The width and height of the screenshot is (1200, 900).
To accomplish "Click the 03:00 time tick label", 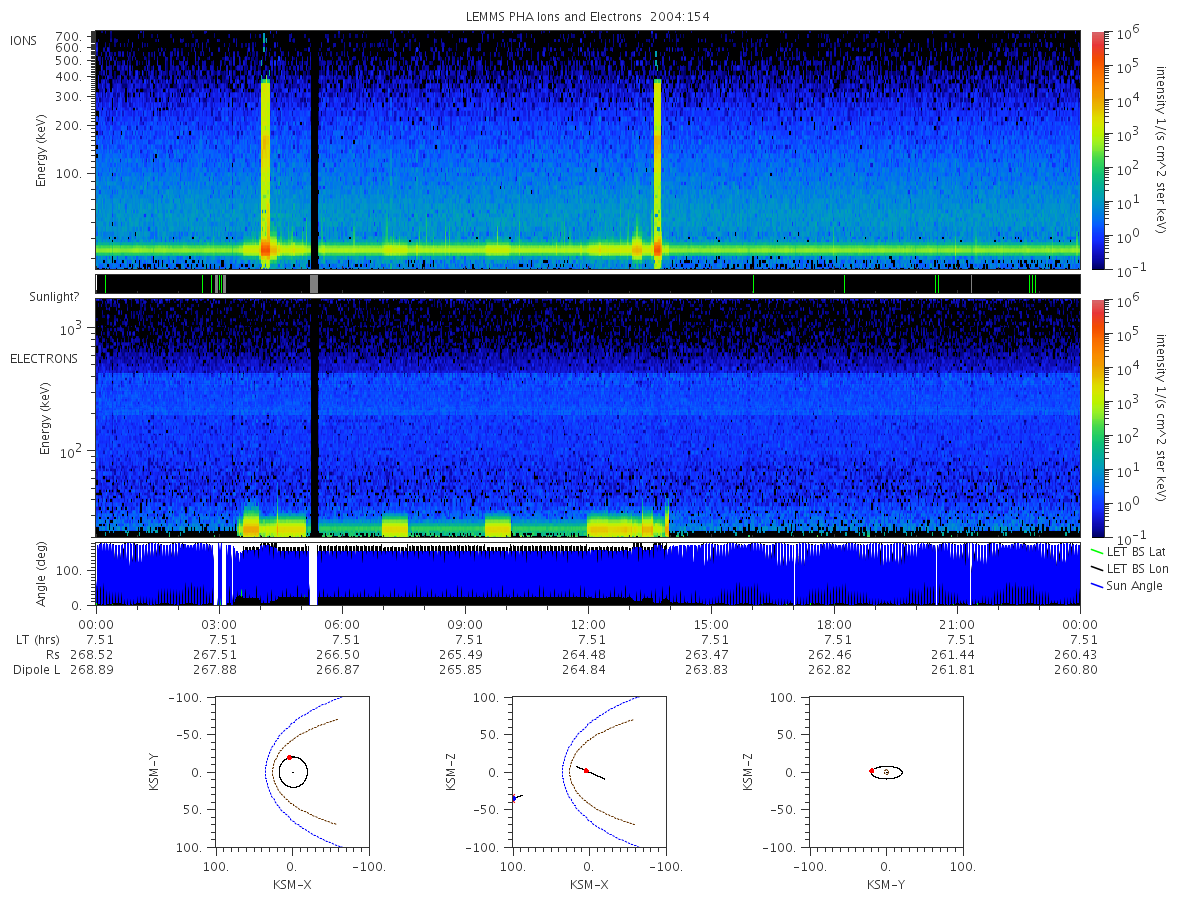I will click(219, 624).
